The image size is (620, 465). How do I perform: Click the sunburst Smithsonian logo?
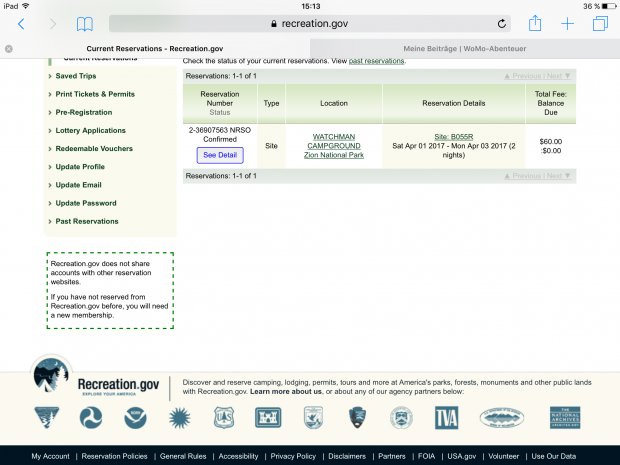click(180, 418)
